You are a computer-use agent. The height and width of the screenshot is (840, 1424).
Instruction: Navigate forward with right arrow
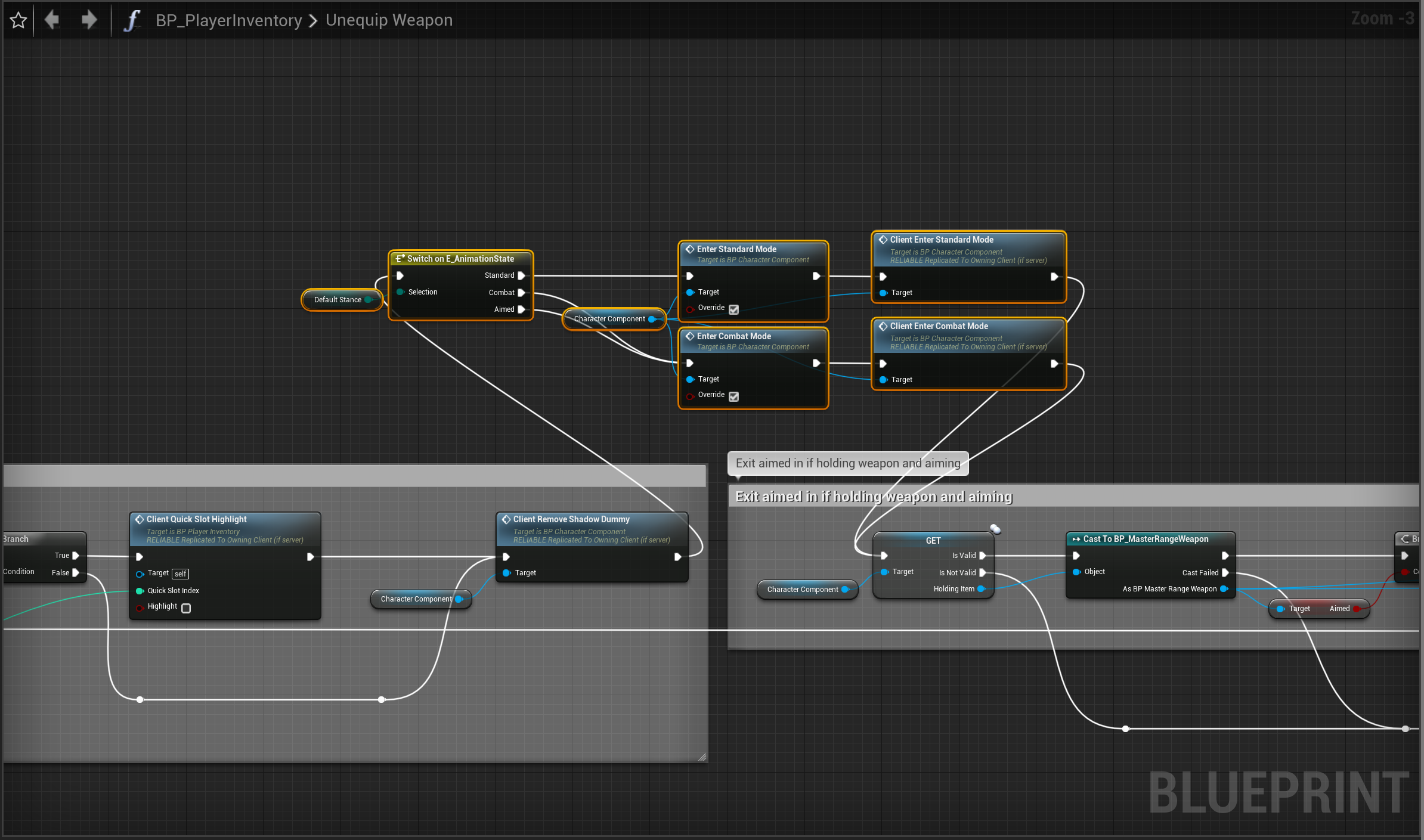click(x=89, y=20)
